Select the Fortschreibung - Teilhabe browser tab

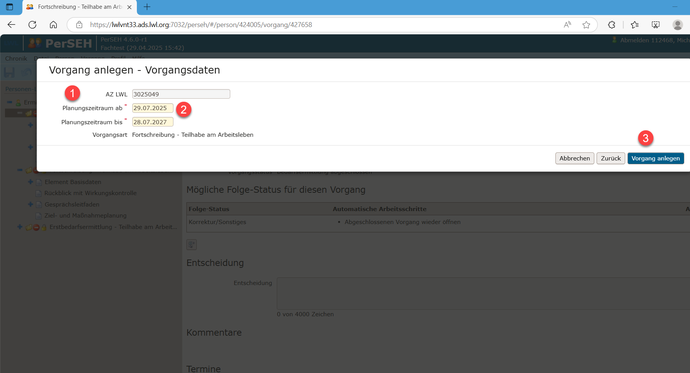79,7
